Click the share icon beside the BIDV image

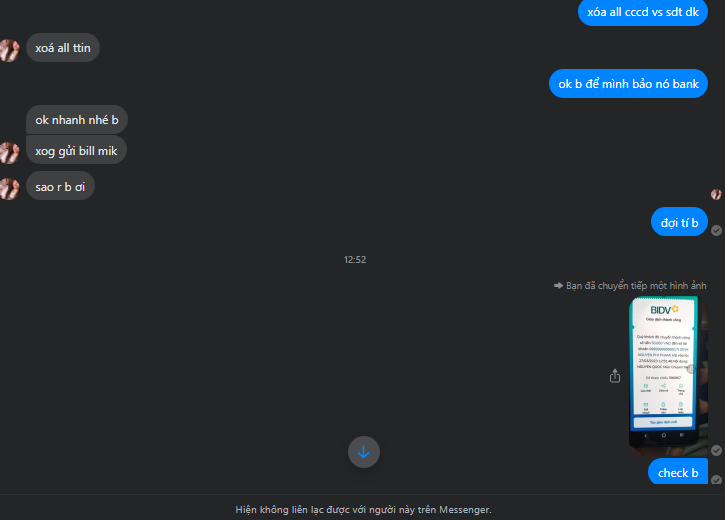614,376
